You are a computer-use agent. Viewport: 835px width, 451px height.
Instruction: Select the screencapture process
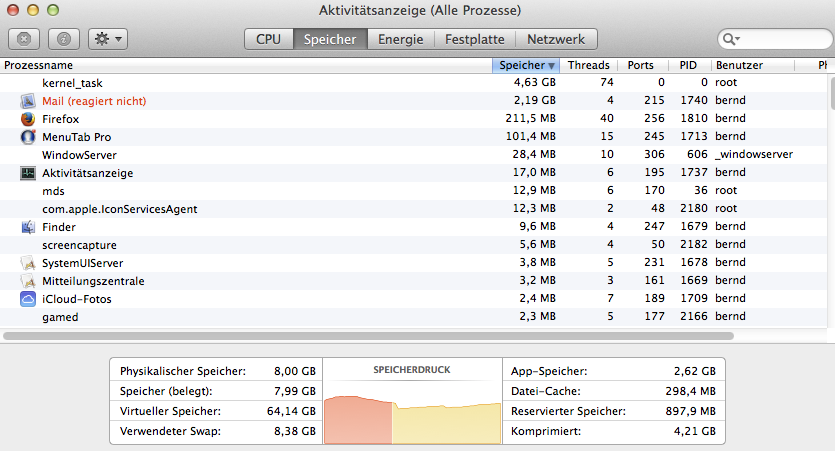[x=79, y=245]
